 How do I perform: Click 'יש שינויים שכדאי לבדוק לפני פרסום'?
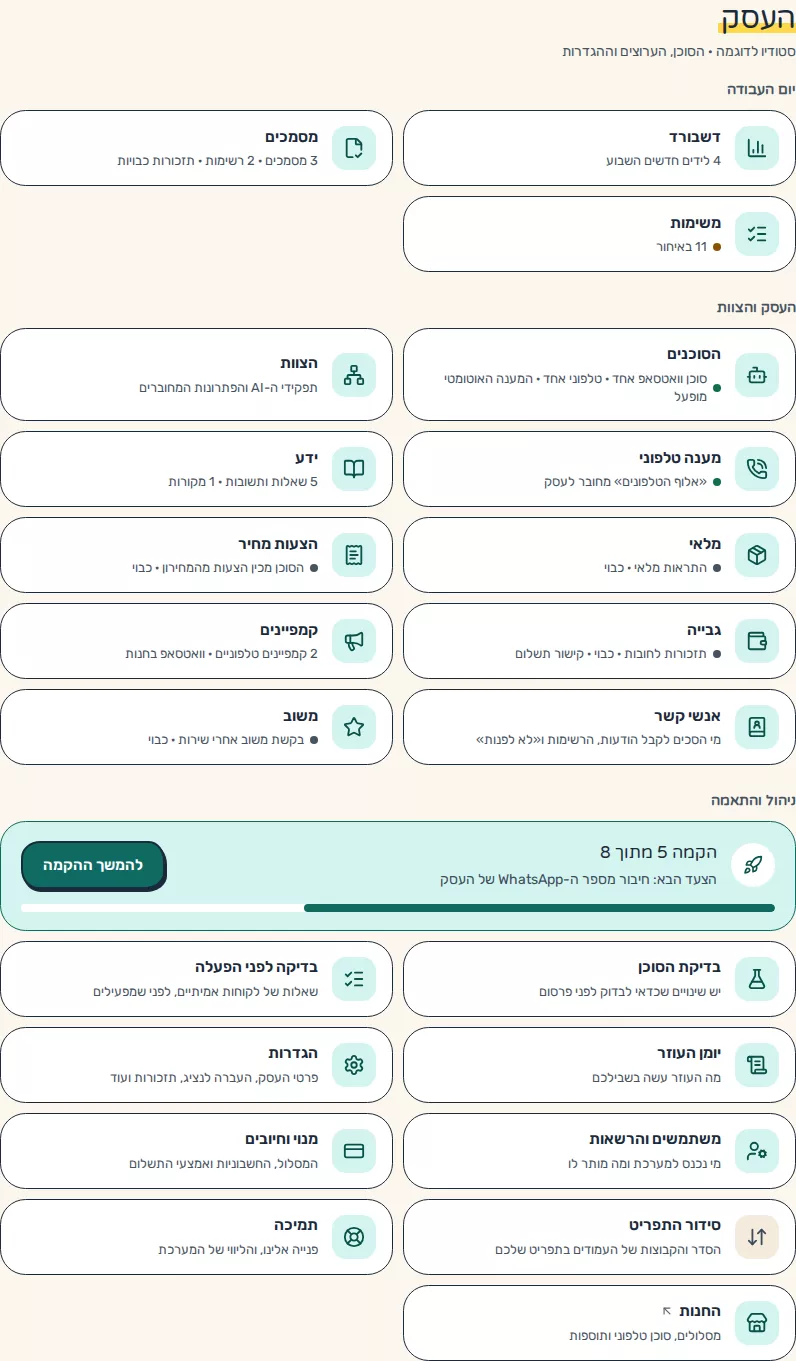(630, 991)
